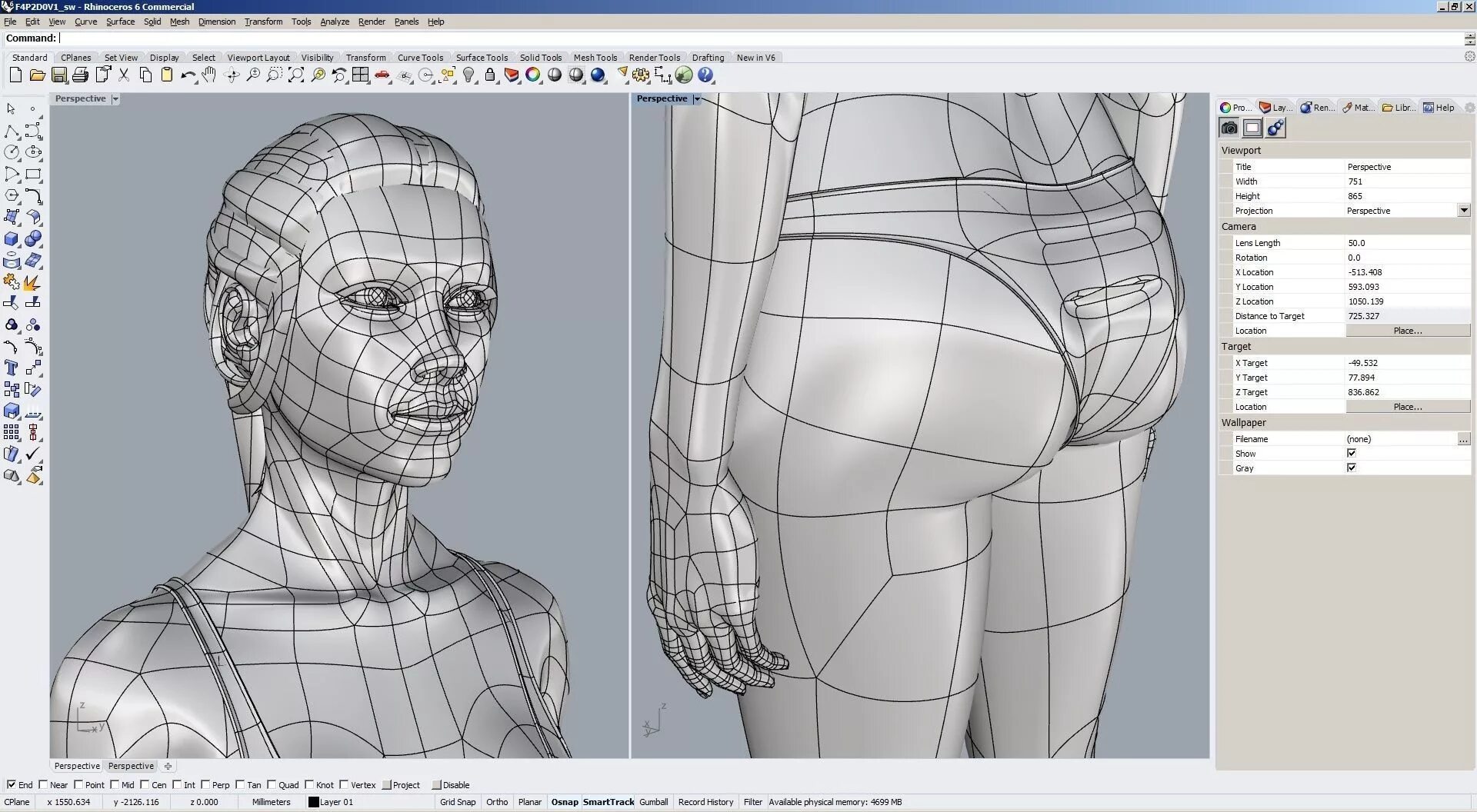
Task: Click the Place button for Camera Location
Action: pos(1407,331)
